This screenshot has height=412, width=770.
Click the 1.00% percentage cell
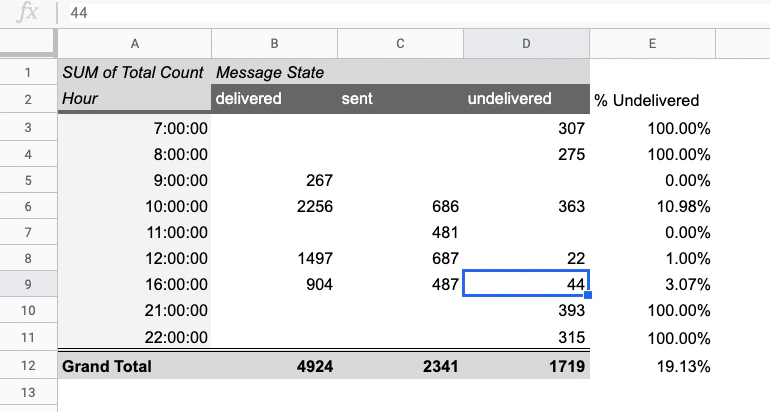652,258
